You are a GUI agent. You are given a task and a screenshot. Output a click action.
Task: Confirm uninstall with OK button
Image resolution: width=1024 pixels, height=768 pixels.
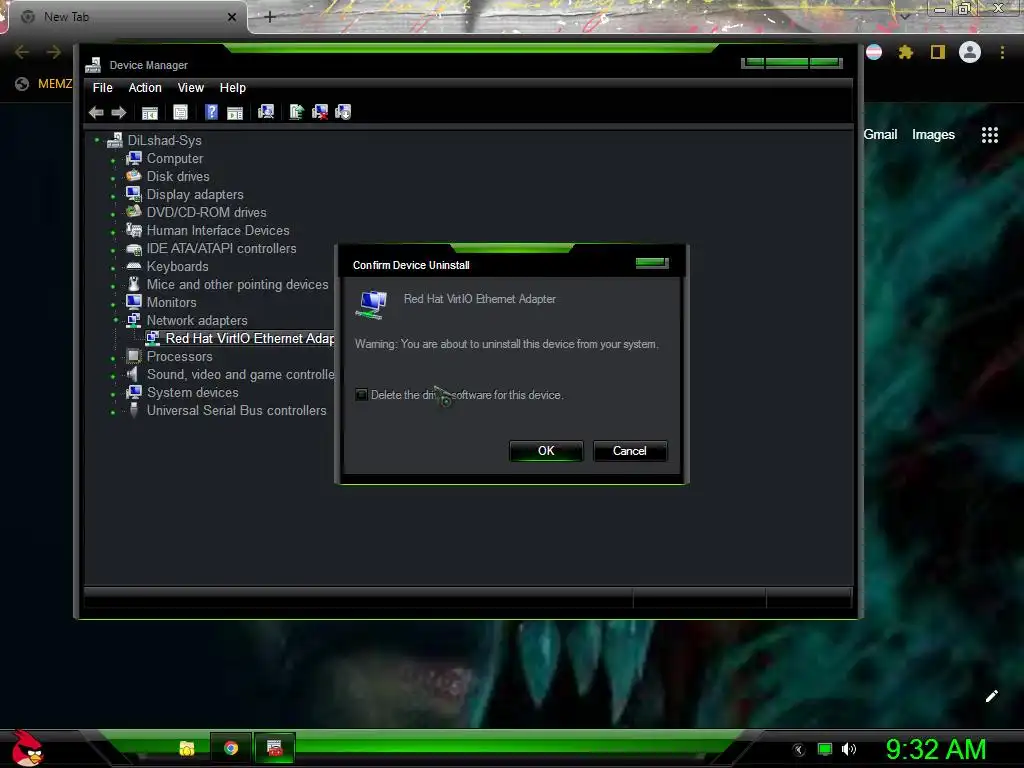pos(546,451)
